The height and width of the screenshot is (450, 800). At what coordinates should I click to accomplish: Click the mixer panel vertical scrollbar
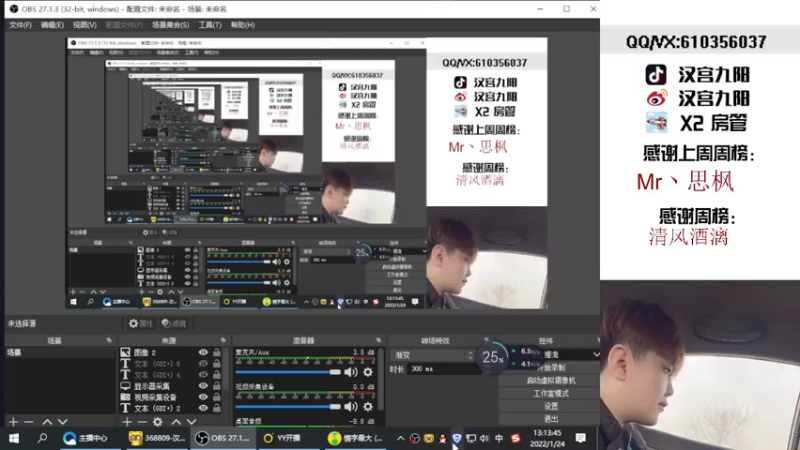tap(381, 378)
